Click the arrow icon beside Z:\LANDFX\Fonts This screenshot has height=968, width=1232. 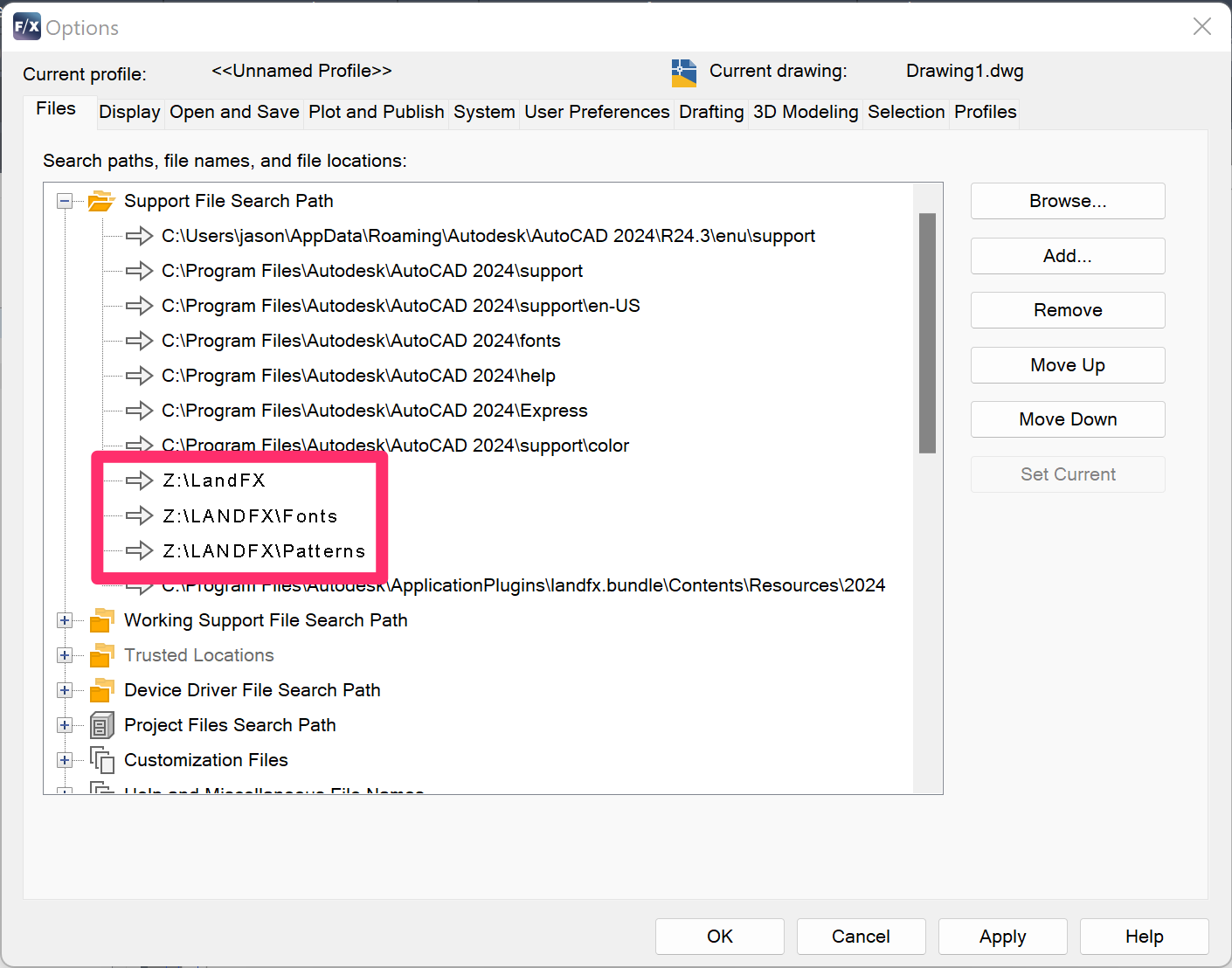(139, 515)
